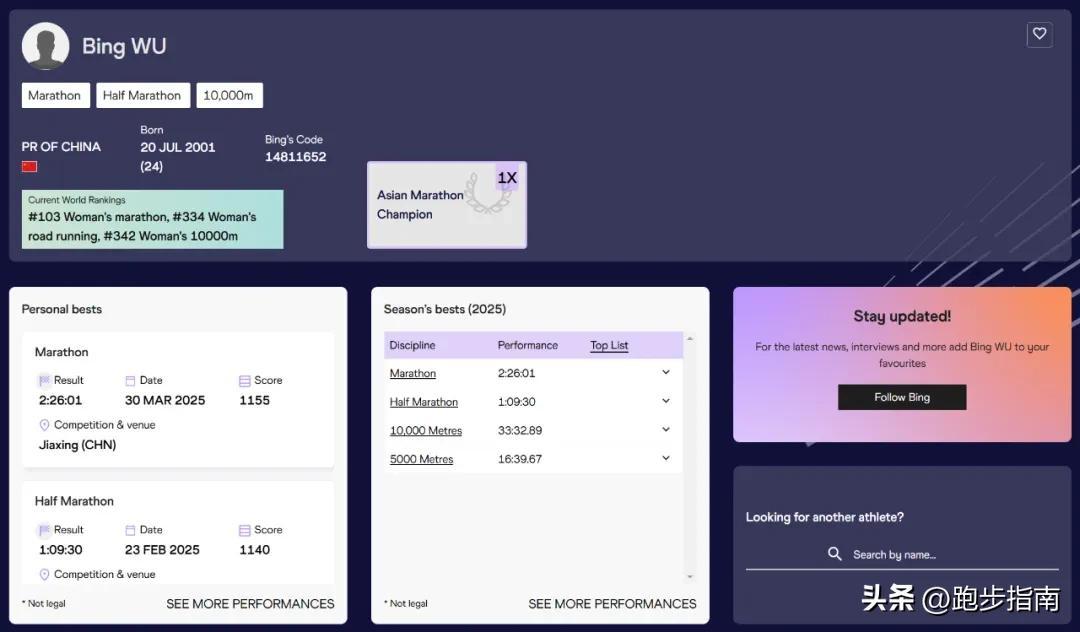Expand the Half Marathon season's best row

tap(666, 402)
